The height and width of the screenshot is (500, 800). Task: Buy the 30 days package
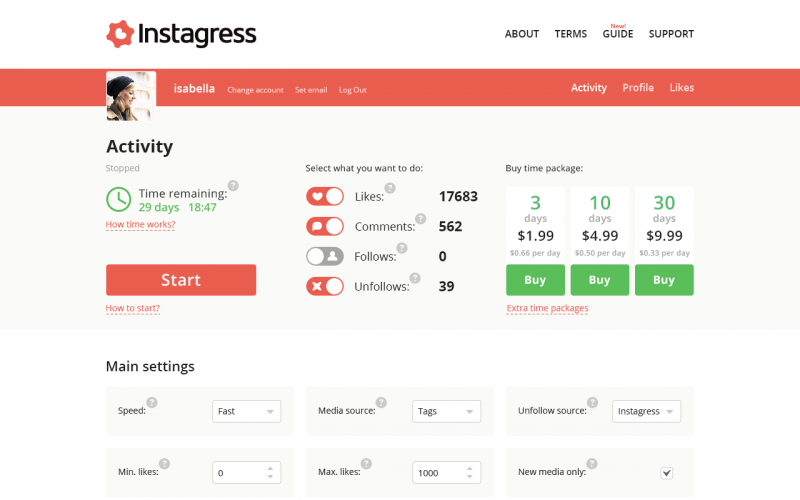pos(664,280)
